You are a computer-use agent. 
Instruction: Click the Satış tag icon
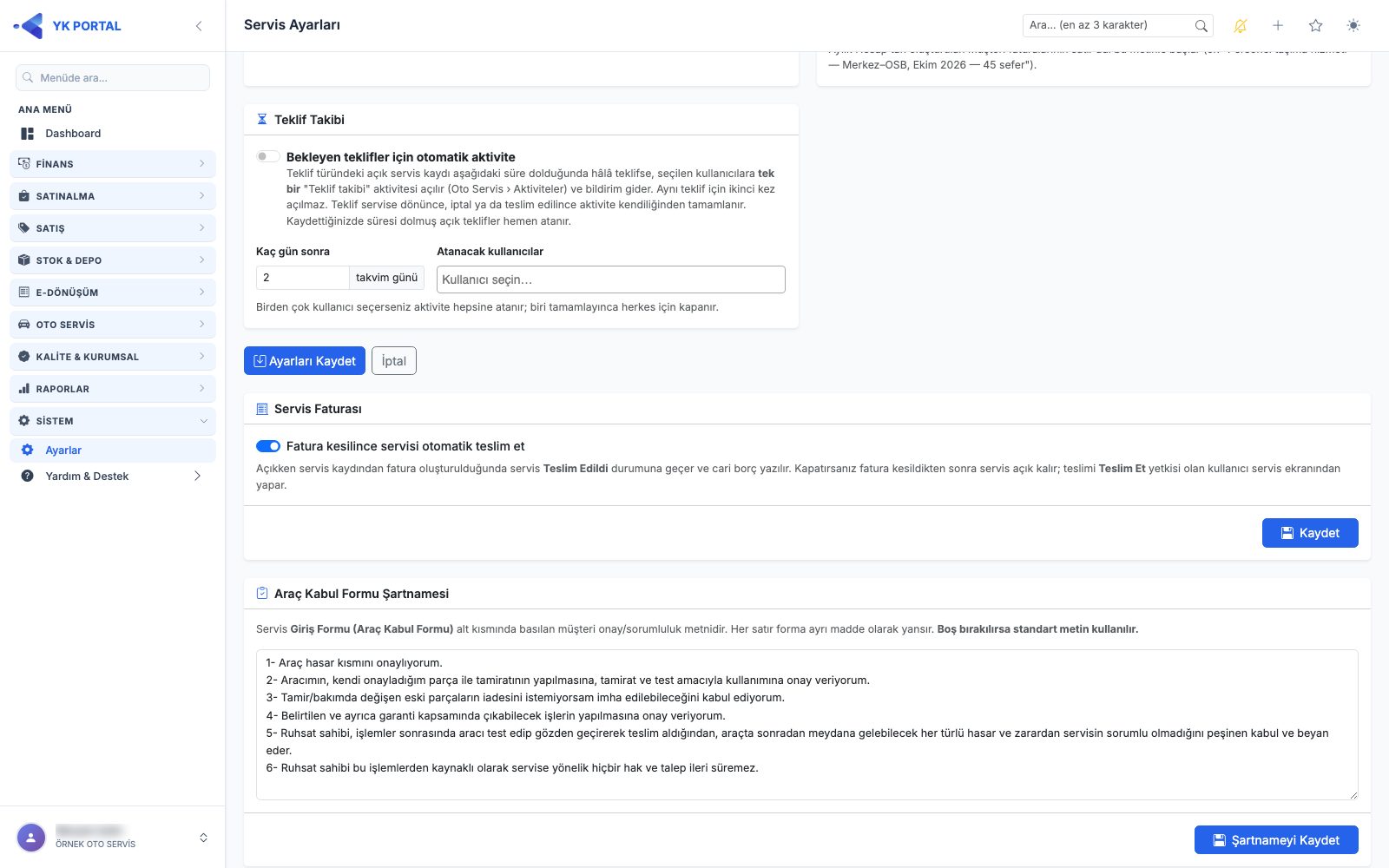[24, 228]
